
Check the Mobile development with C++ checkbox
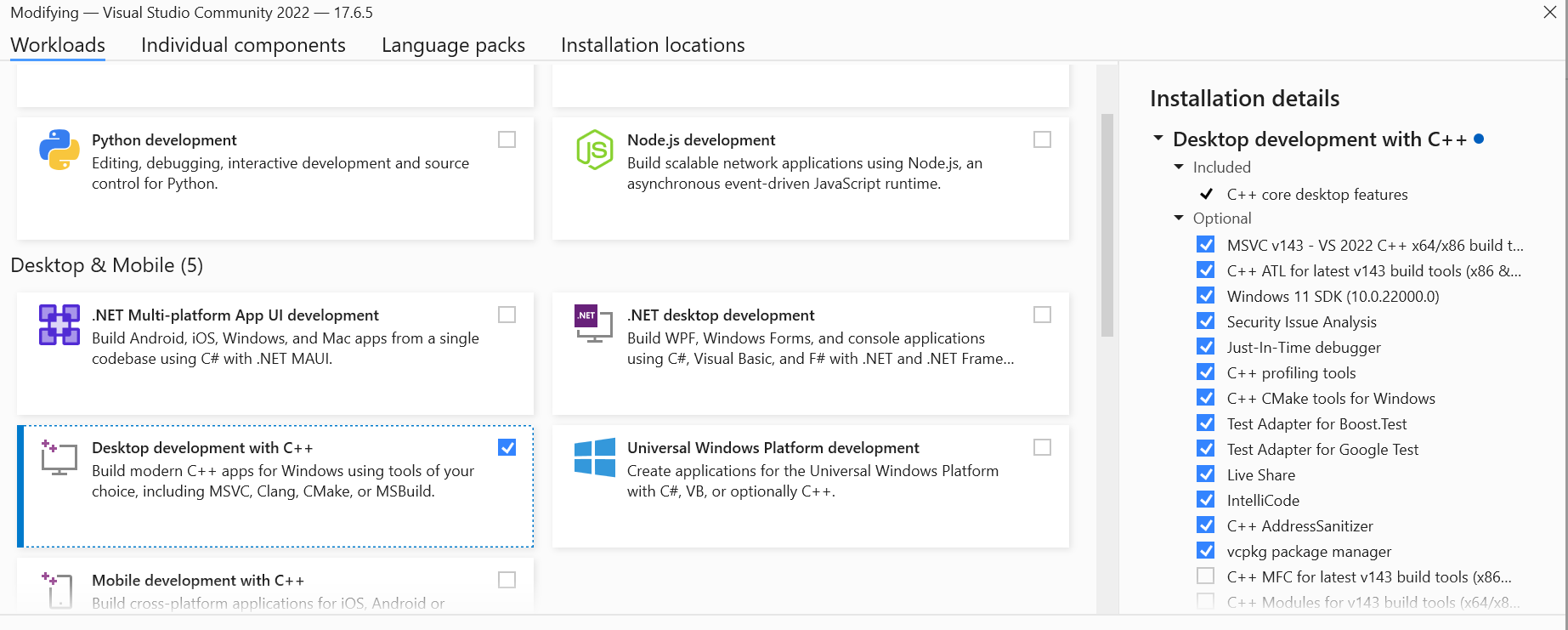[x=507, y=580]
